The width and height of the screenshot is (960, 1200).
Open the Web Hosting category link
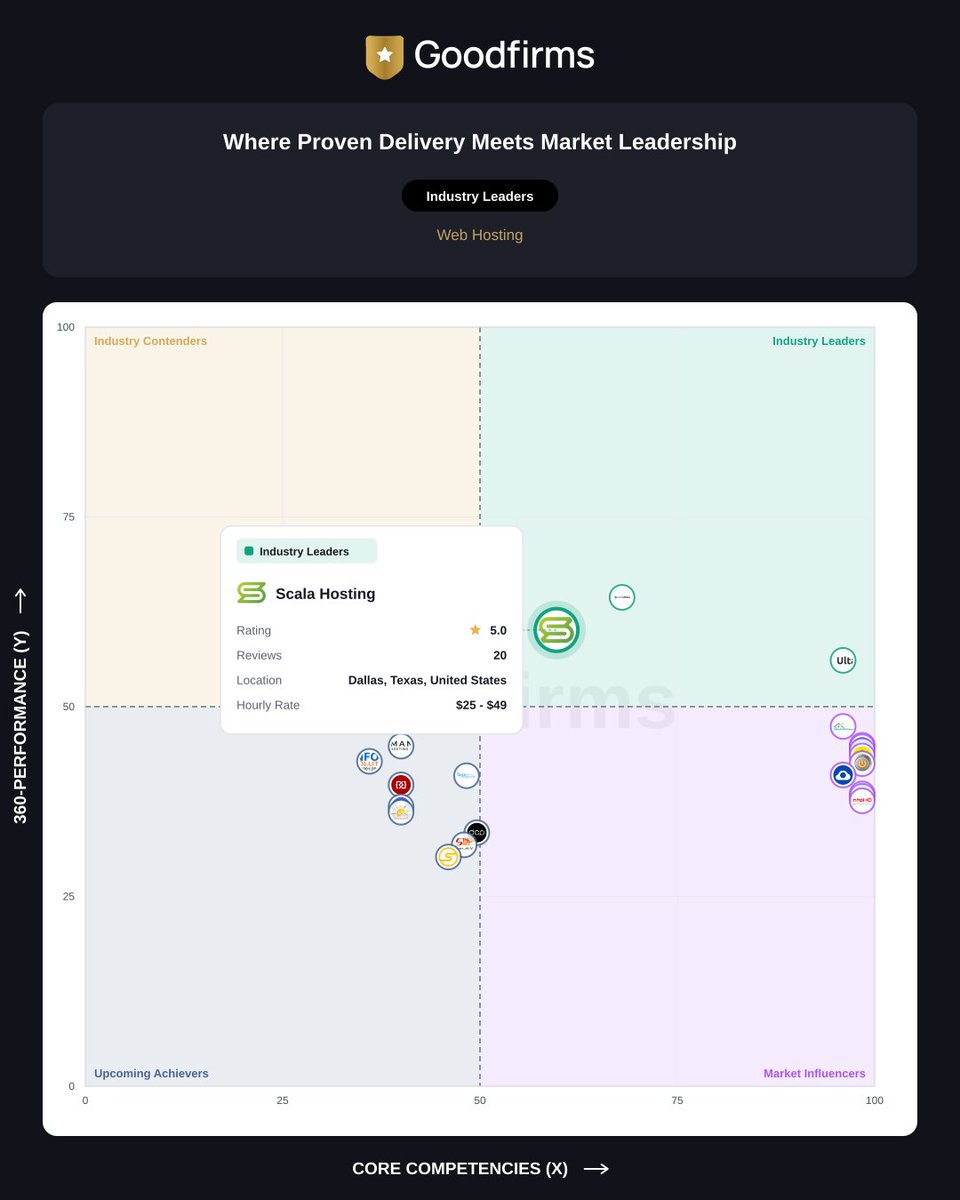(x=480, y=235)
